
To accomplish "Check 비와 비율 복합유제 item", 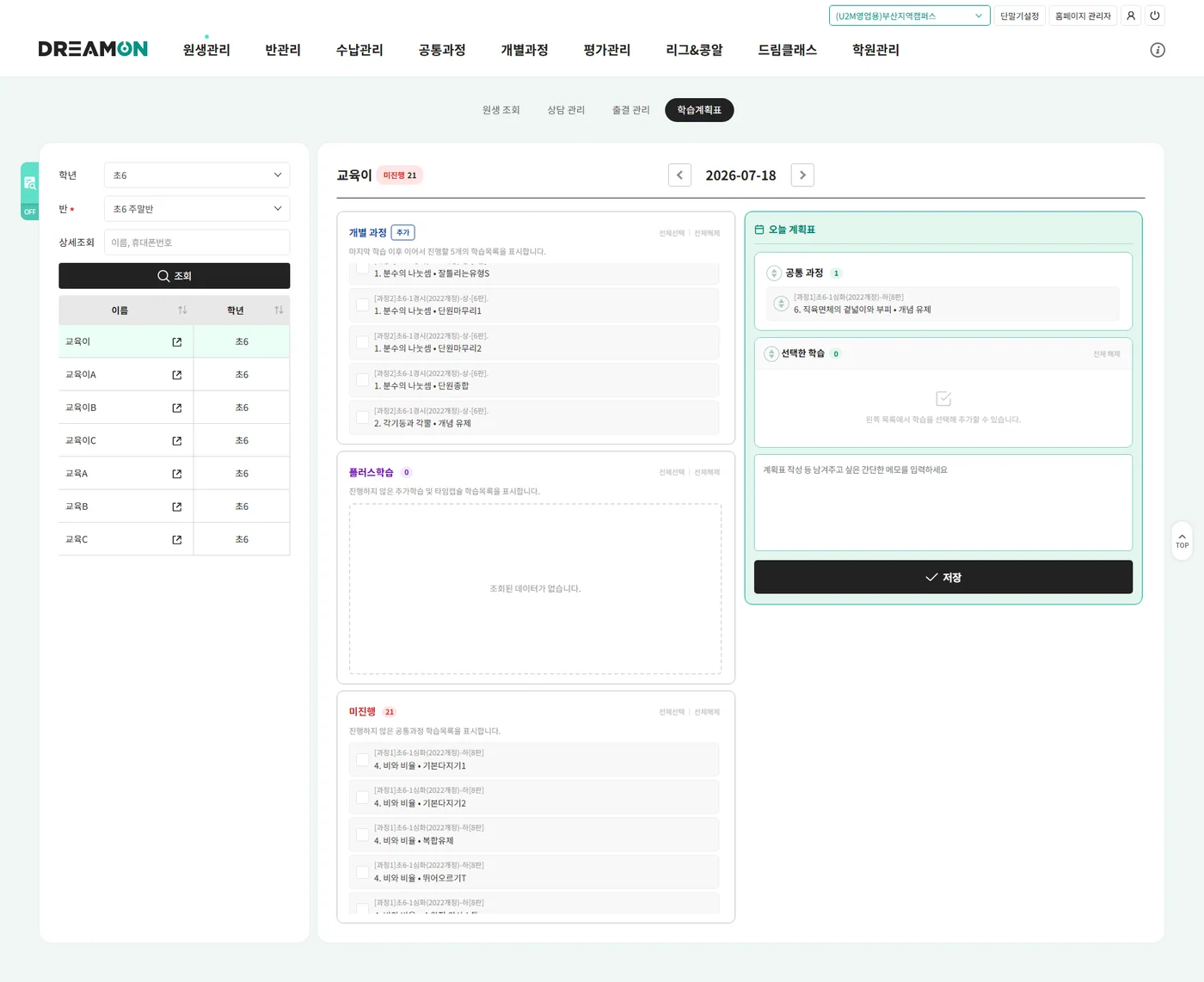I will 362,834.
